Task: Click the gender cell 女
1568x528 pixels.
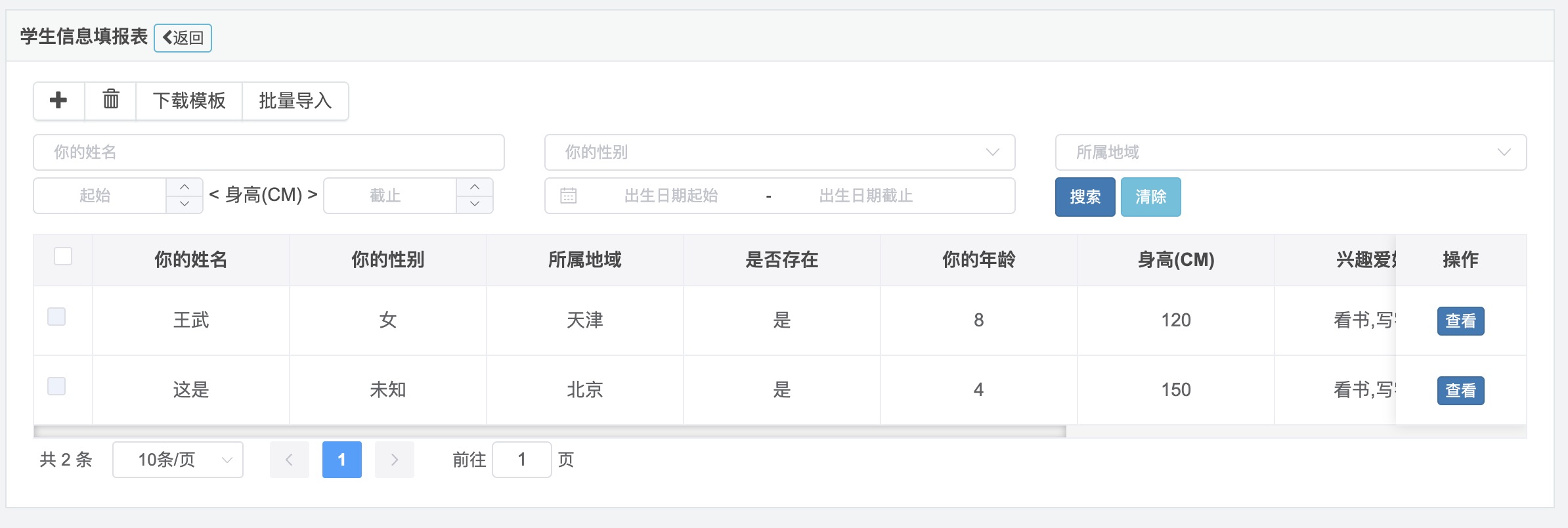Action: point(387,320)
